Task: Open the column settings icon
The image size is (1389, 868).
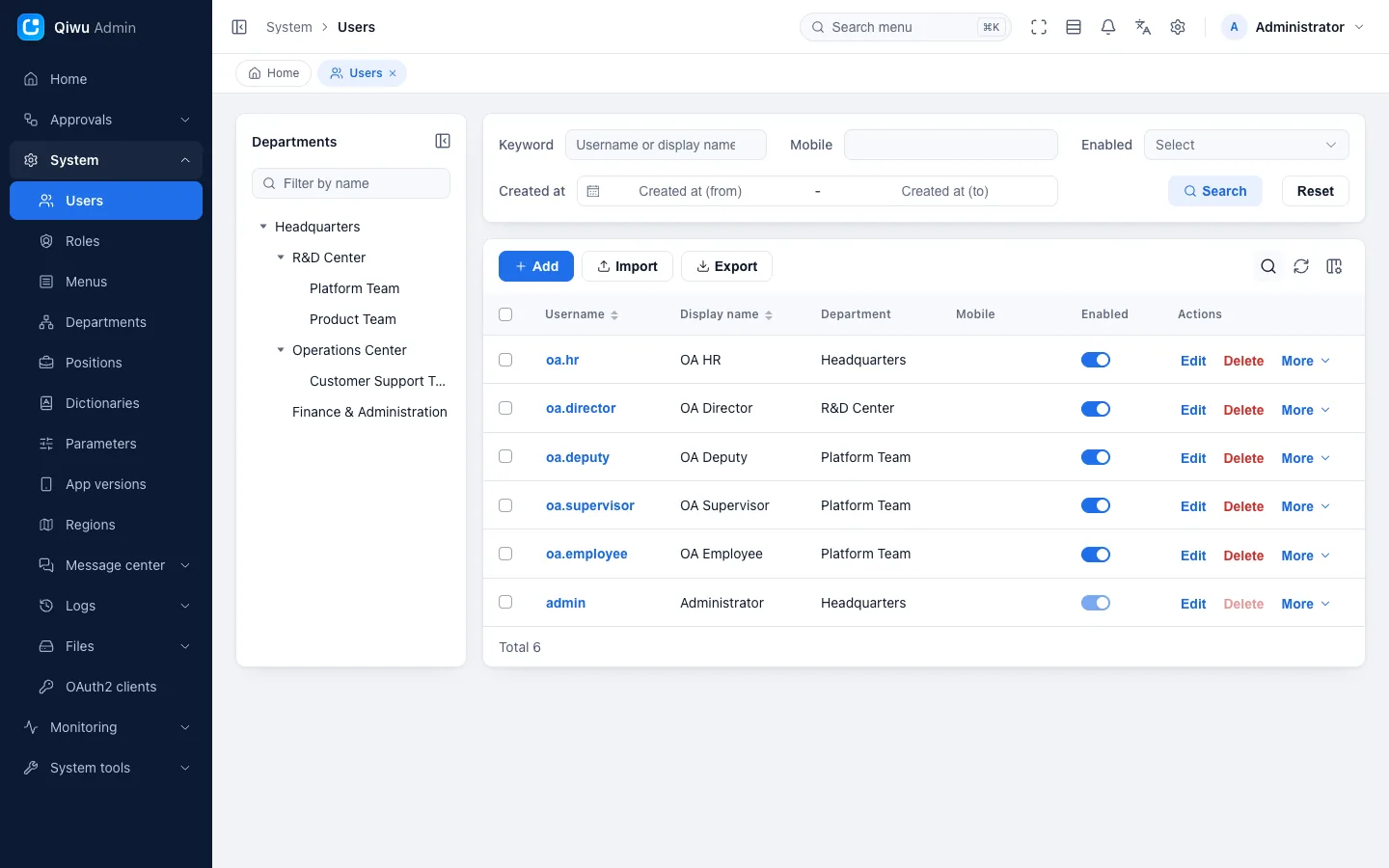Action: coord(1334,266)
